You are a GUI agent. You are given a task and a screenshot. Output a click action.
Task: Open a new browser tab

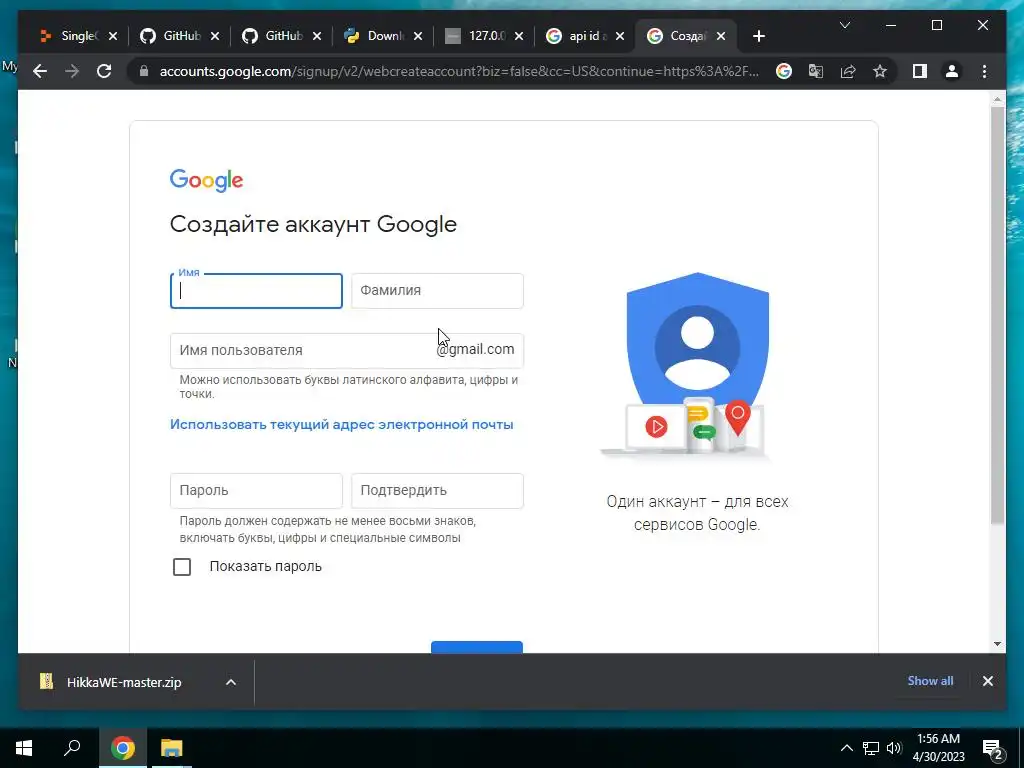(758, 36)
